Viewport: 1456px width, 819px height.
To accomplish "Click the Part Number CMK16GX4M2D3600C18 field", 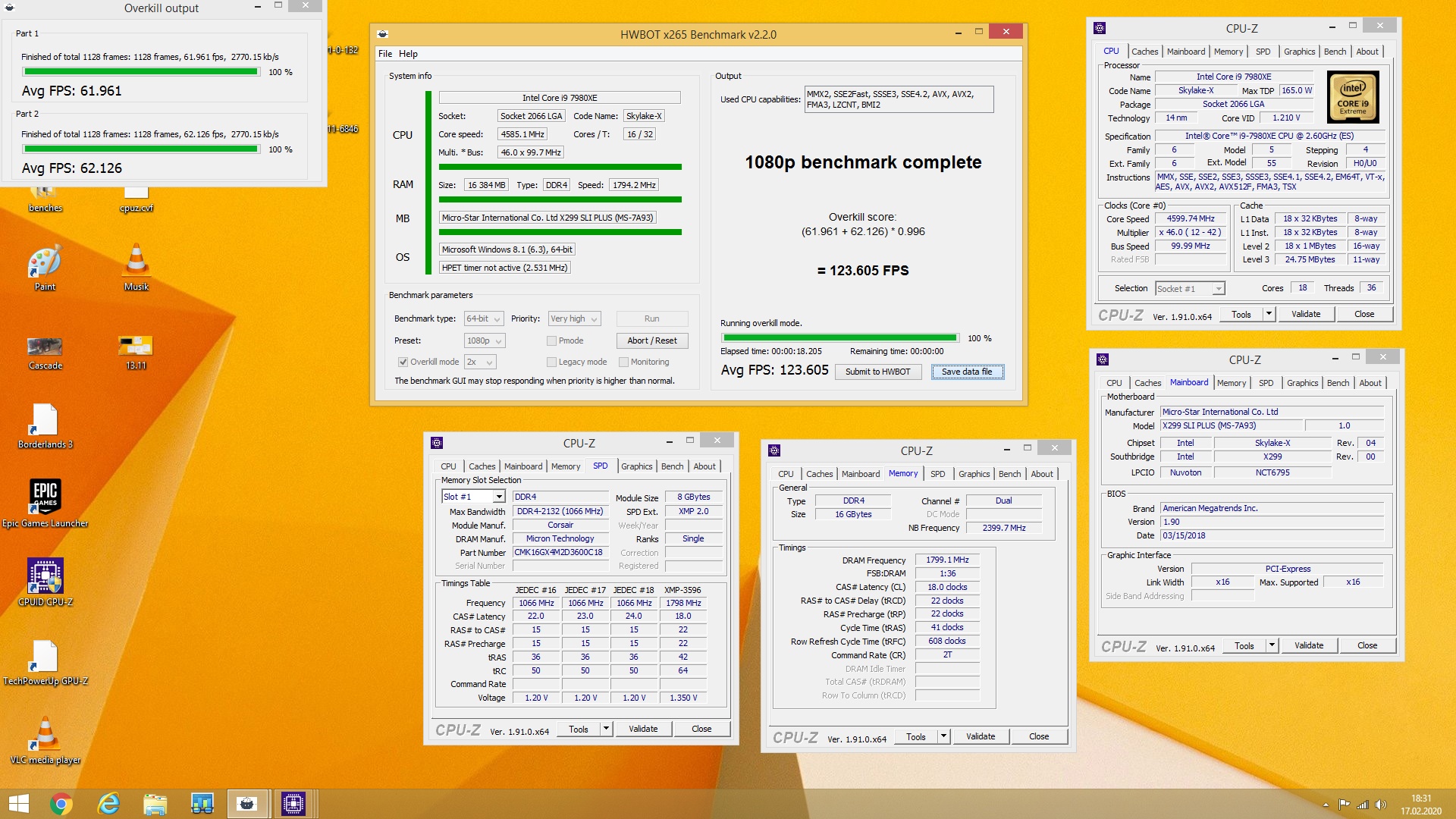I will tap(560, 552).
